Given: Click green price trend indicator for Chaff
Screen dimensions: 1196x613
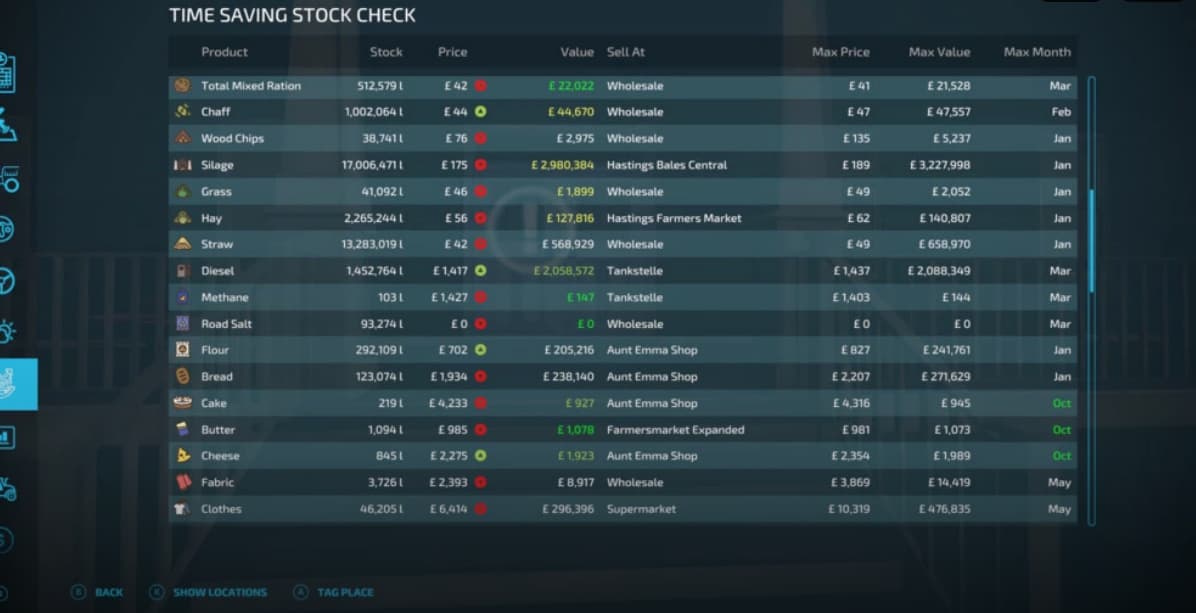Looking at the screenshot, I should click(481, 112).
